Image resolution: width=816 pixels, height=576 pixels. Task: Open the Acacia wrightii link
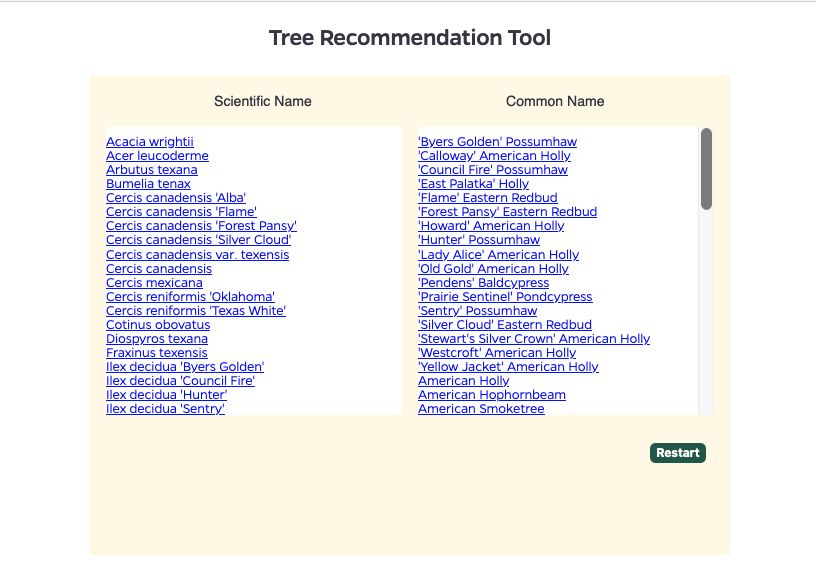(150, 142)
